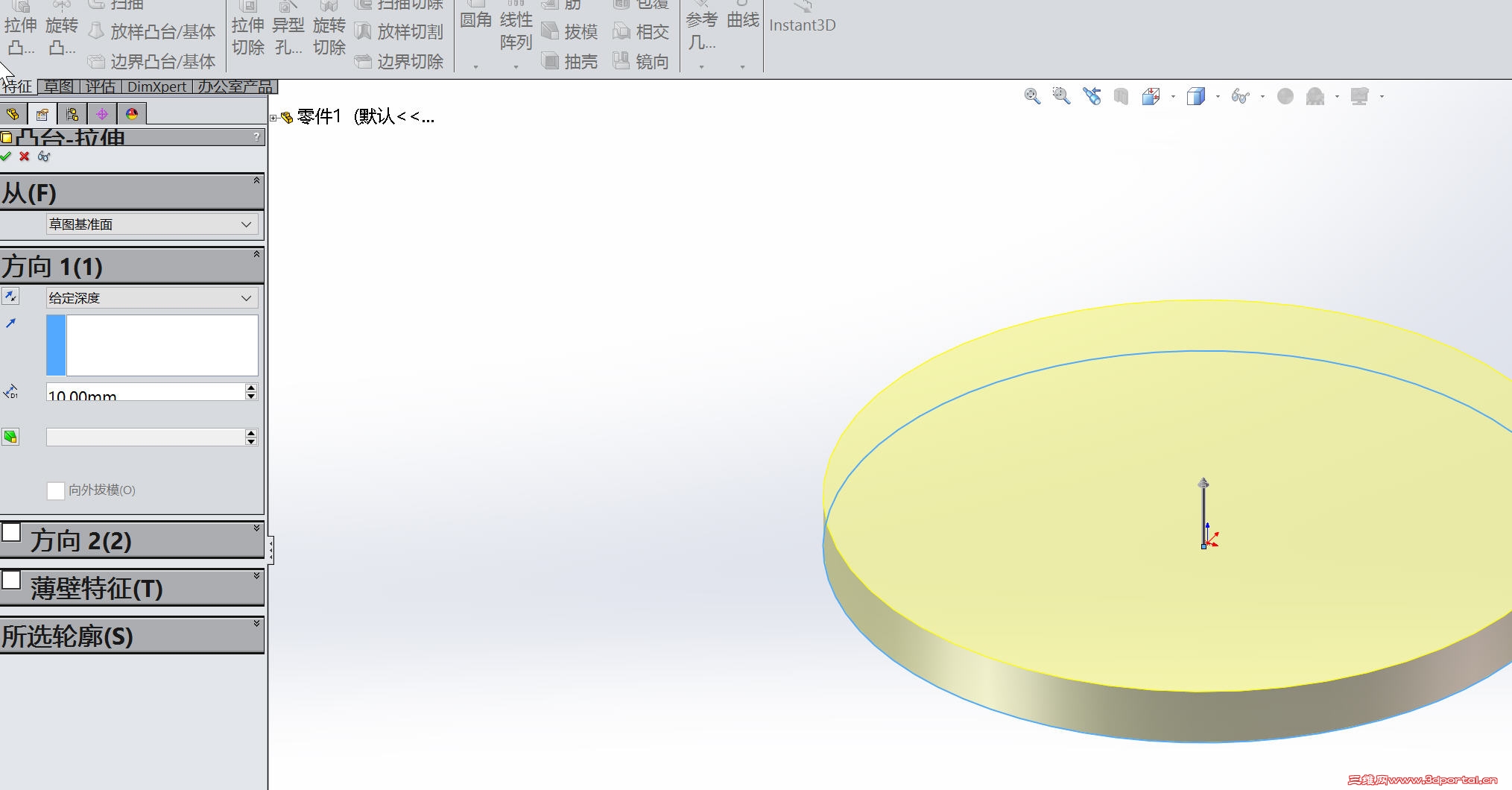
Task: Open Display Style dropdown arrow
Action: (x=1218, y=97)
